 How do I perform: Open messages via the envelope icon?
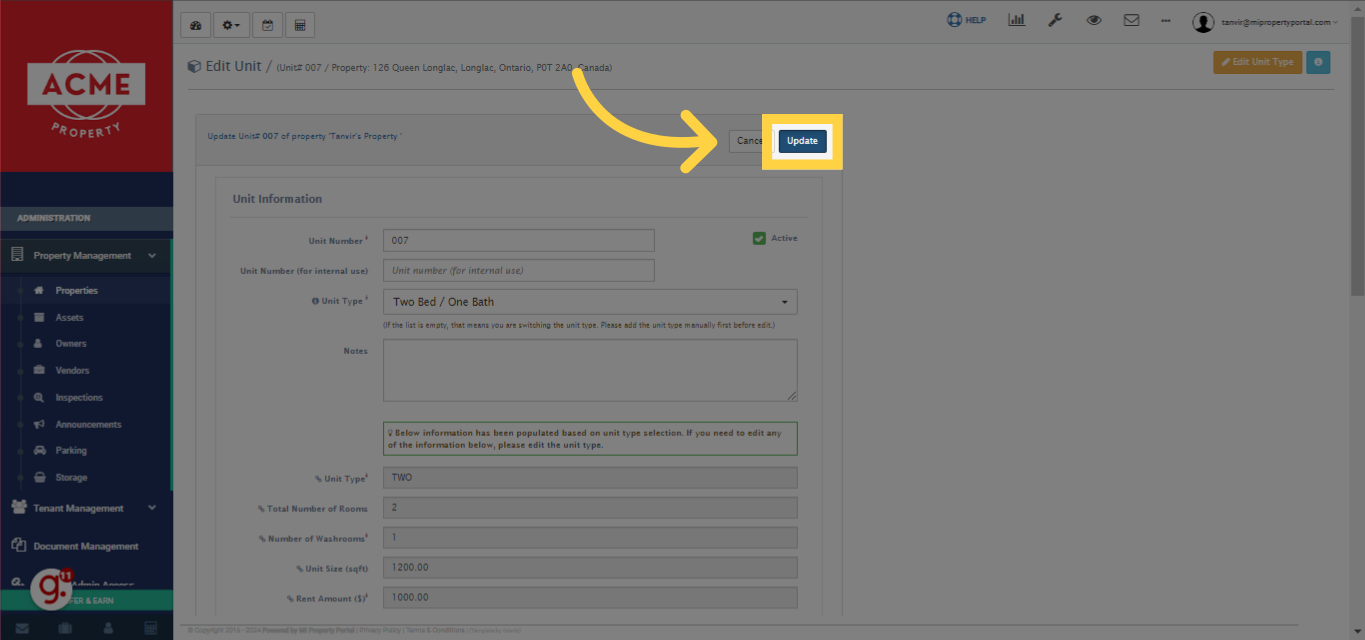tap(1131, 19)
